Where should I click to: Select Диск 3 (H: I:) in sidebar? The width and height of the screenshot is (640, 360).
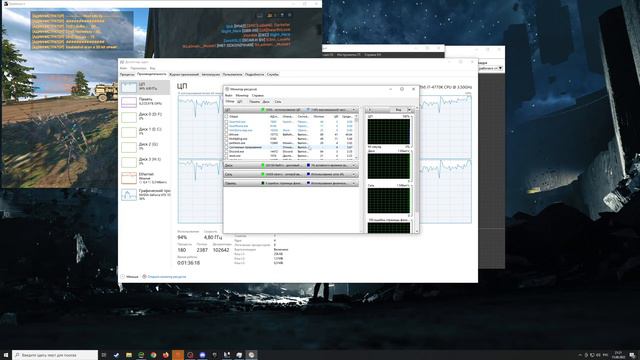point(145,162)
